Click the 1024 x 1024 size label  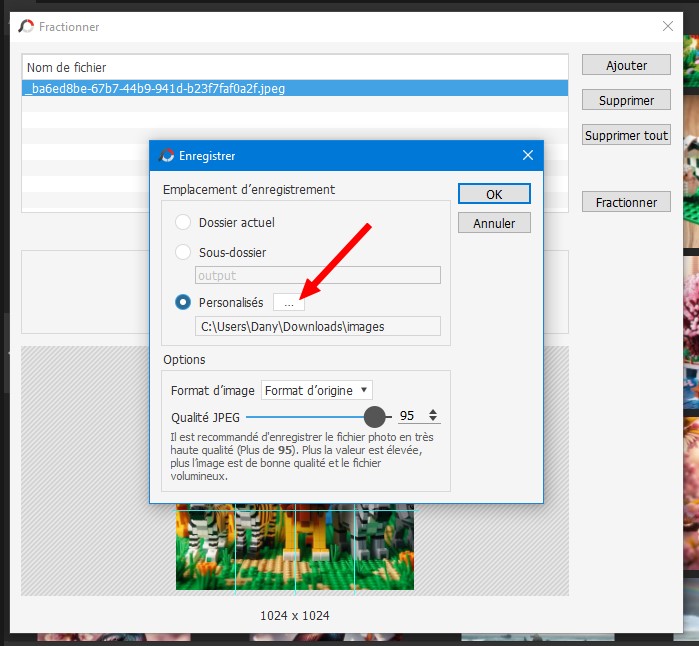pos(295,615)
